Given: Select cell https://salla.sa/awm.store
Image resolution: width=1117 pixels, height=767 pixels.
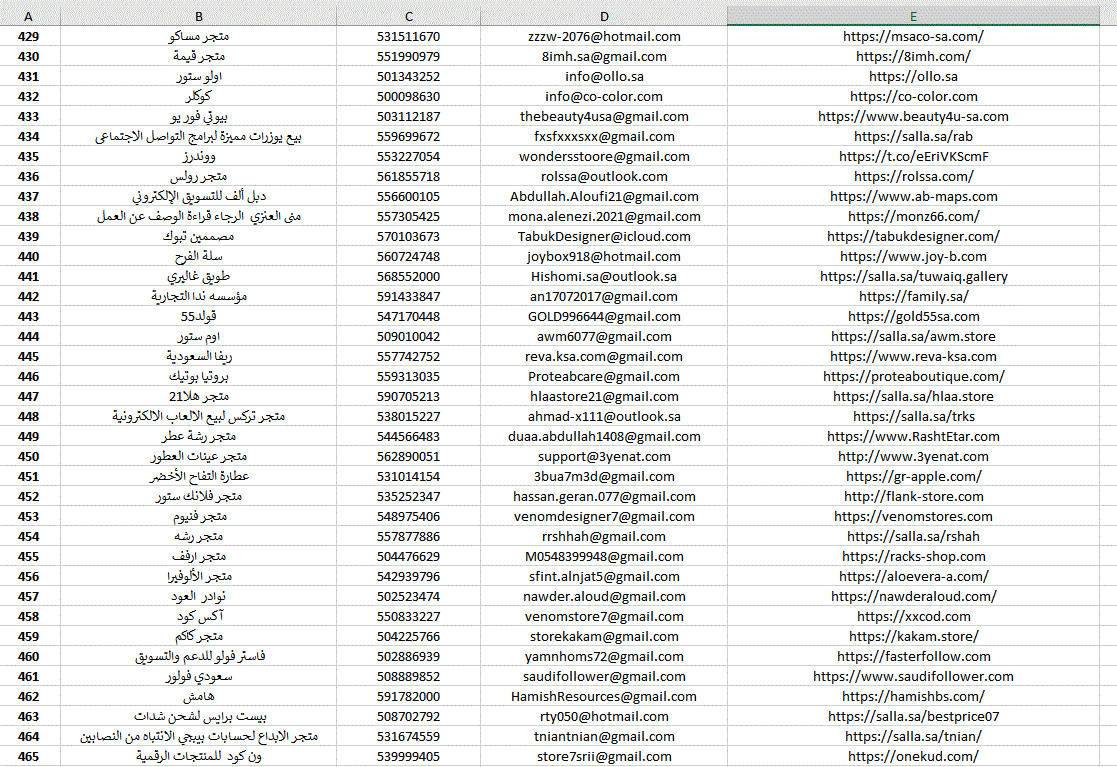Looking at the screenshot, I should pyautogui.click(x=913, y=335).
